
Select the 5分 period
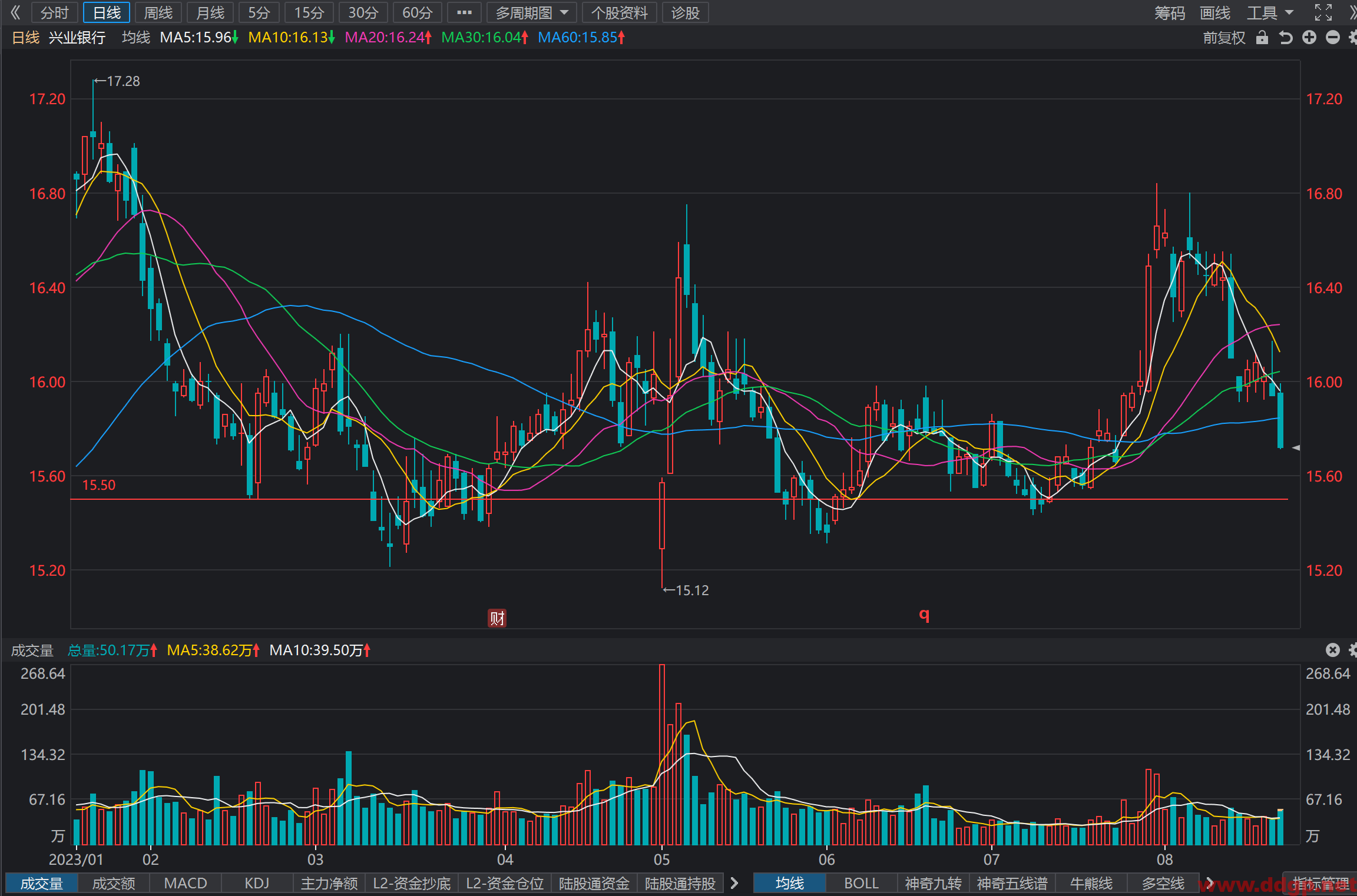point(259,12)
